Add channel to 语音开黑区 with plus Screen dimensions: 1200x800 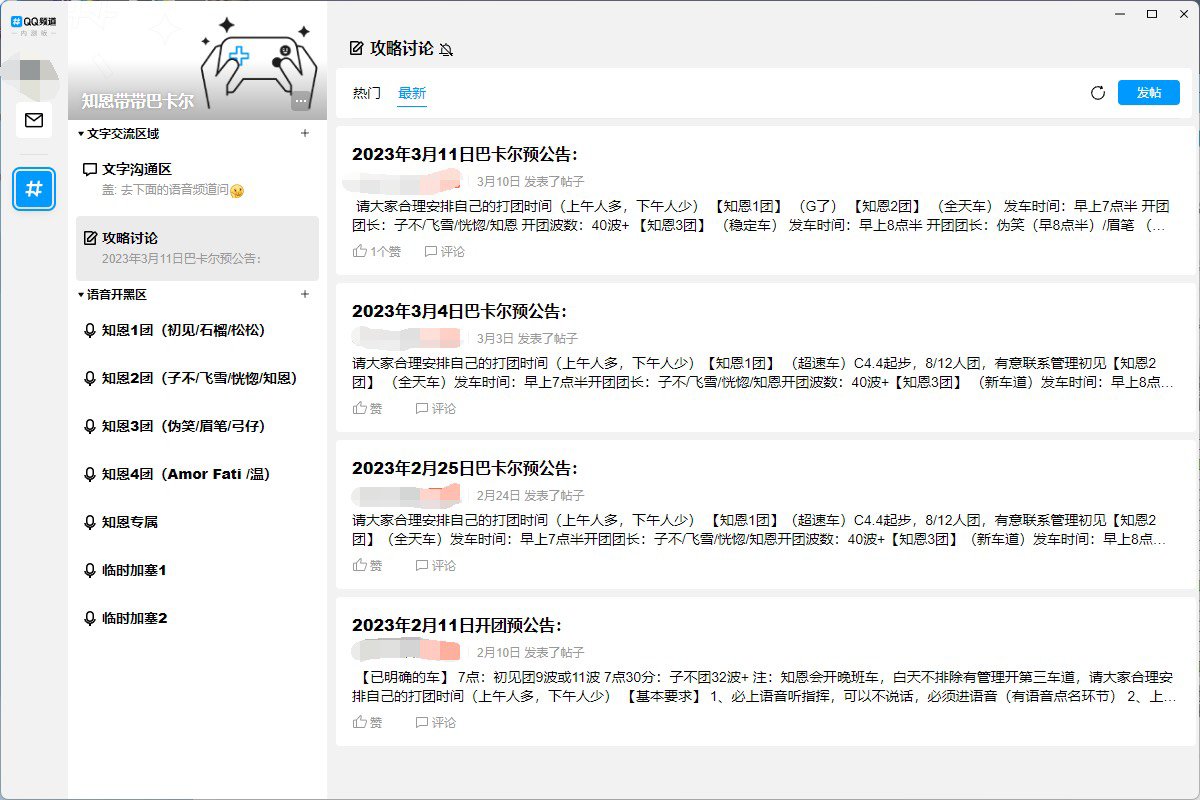click(305, 294)
